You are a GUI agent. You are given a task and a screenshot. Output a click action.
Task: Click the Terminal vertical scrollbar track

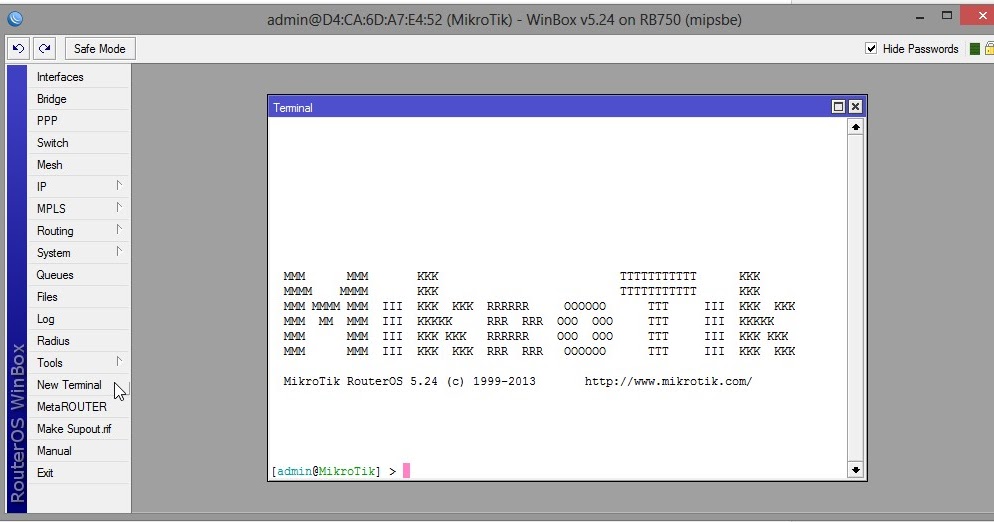coord(855,298)
